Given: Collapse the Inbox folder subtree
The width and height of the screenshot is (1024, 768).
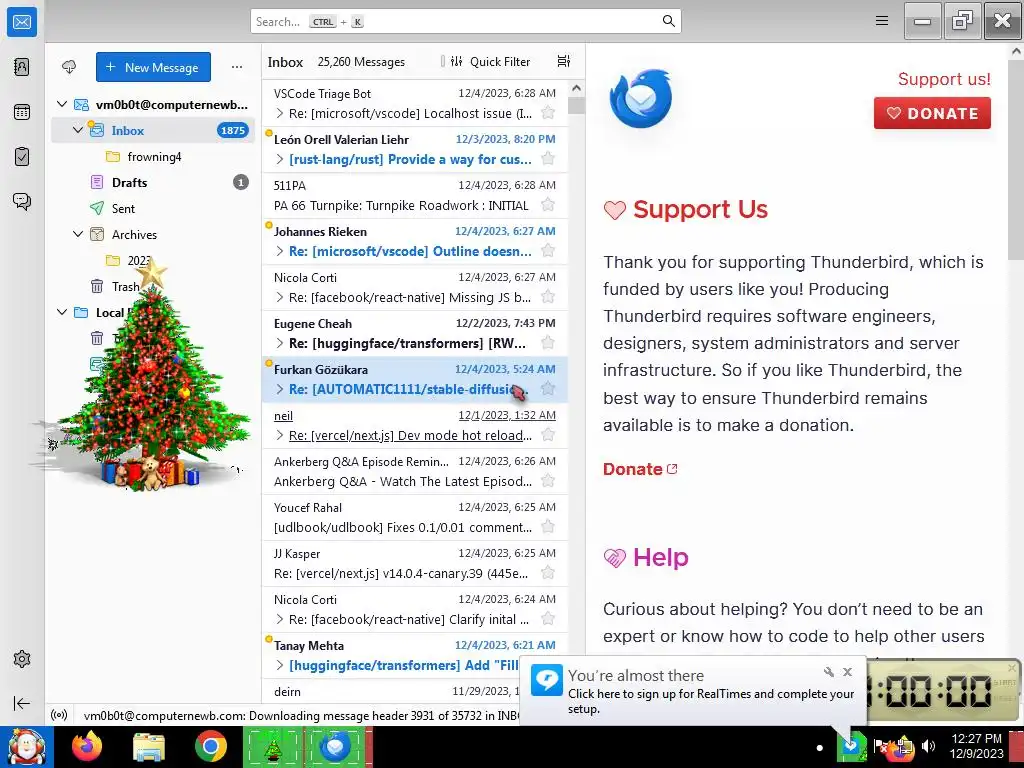Looking at the screenshot, I should click(78, 130).
